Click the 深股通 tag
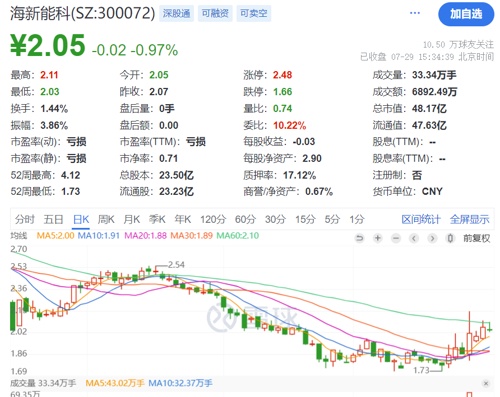 click(x=176, y=13)
